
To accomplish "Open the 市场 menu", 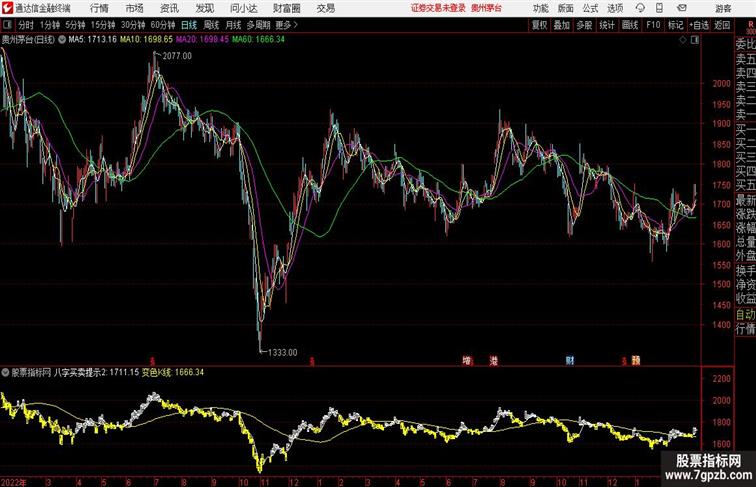I will point(134,8).
